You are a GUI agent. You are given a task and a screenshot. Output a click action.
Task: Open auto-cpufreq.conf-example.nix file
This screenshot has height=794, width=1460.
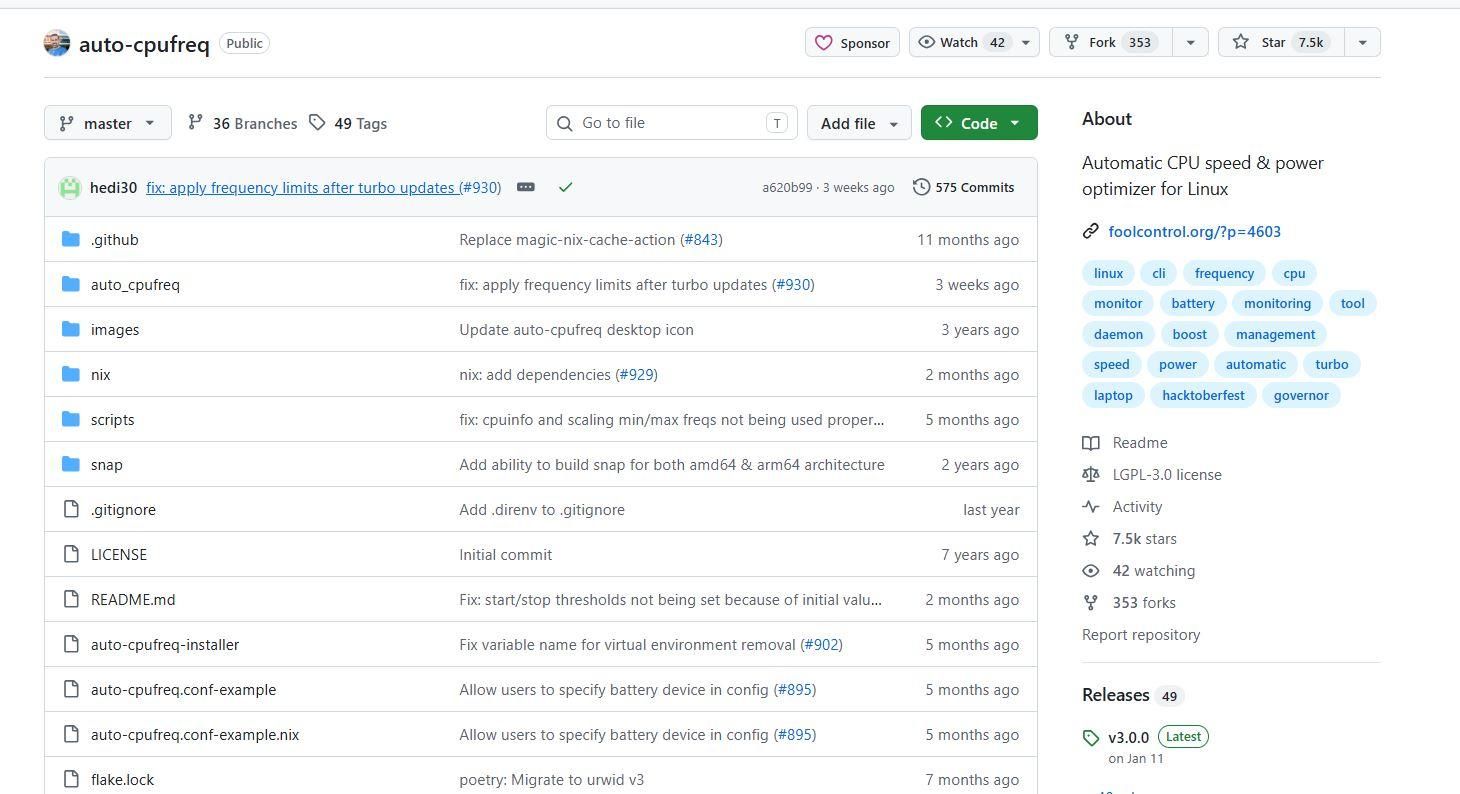195,734
